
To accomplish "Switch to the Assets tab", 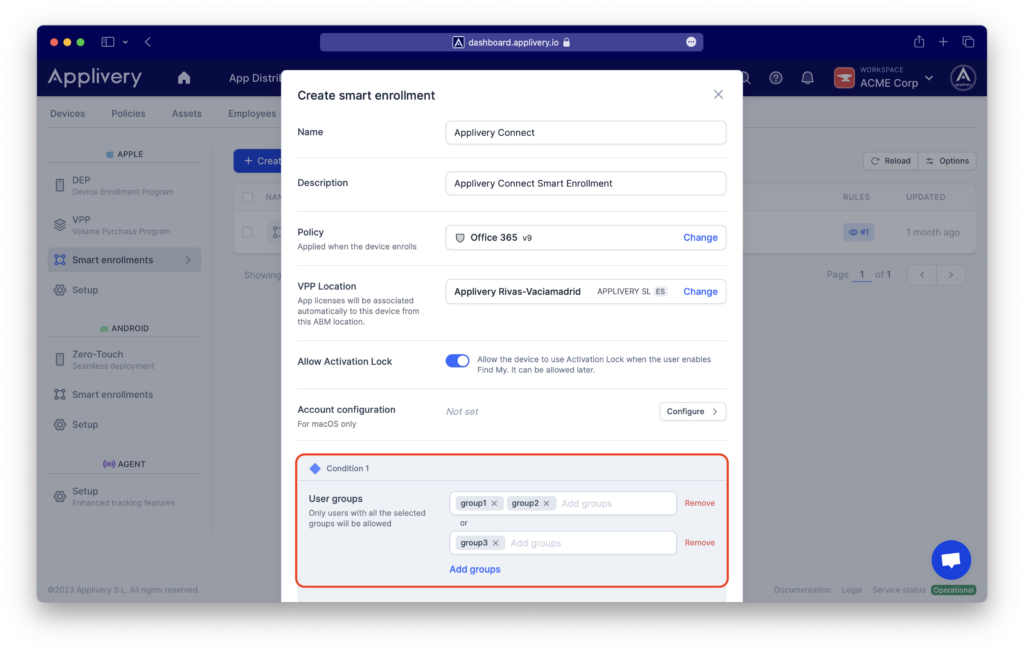I will pos(187,114).
